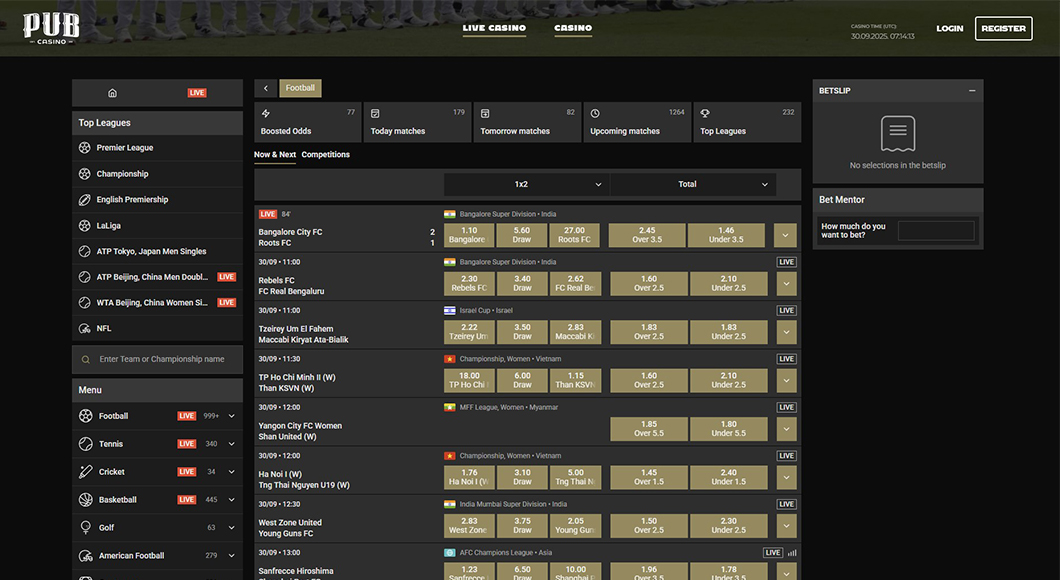Click the Register button

pyautogui.click(x=1003, y=28)
